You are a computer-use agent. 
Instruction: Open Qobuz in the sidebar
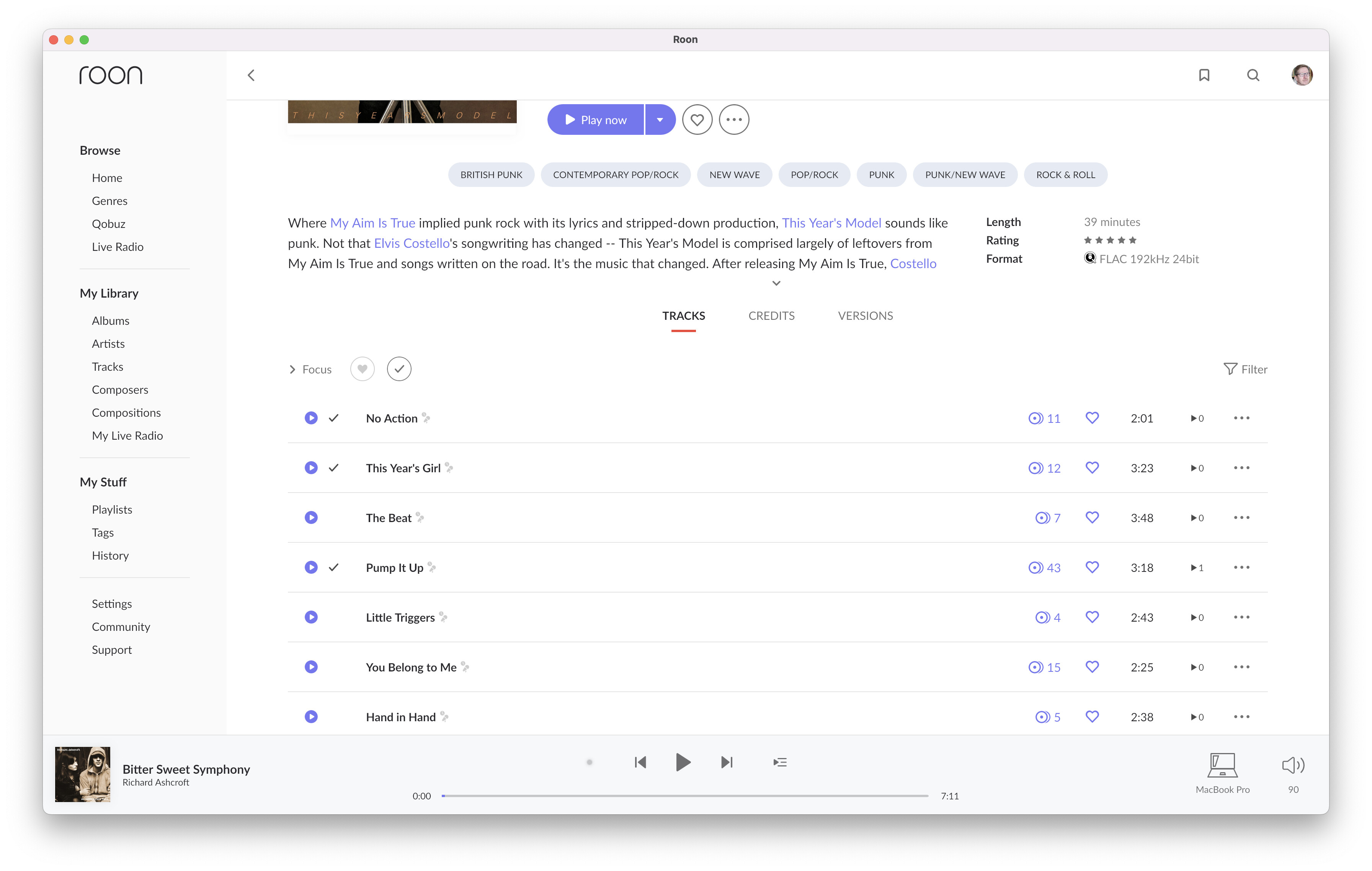tap(108, 224)
